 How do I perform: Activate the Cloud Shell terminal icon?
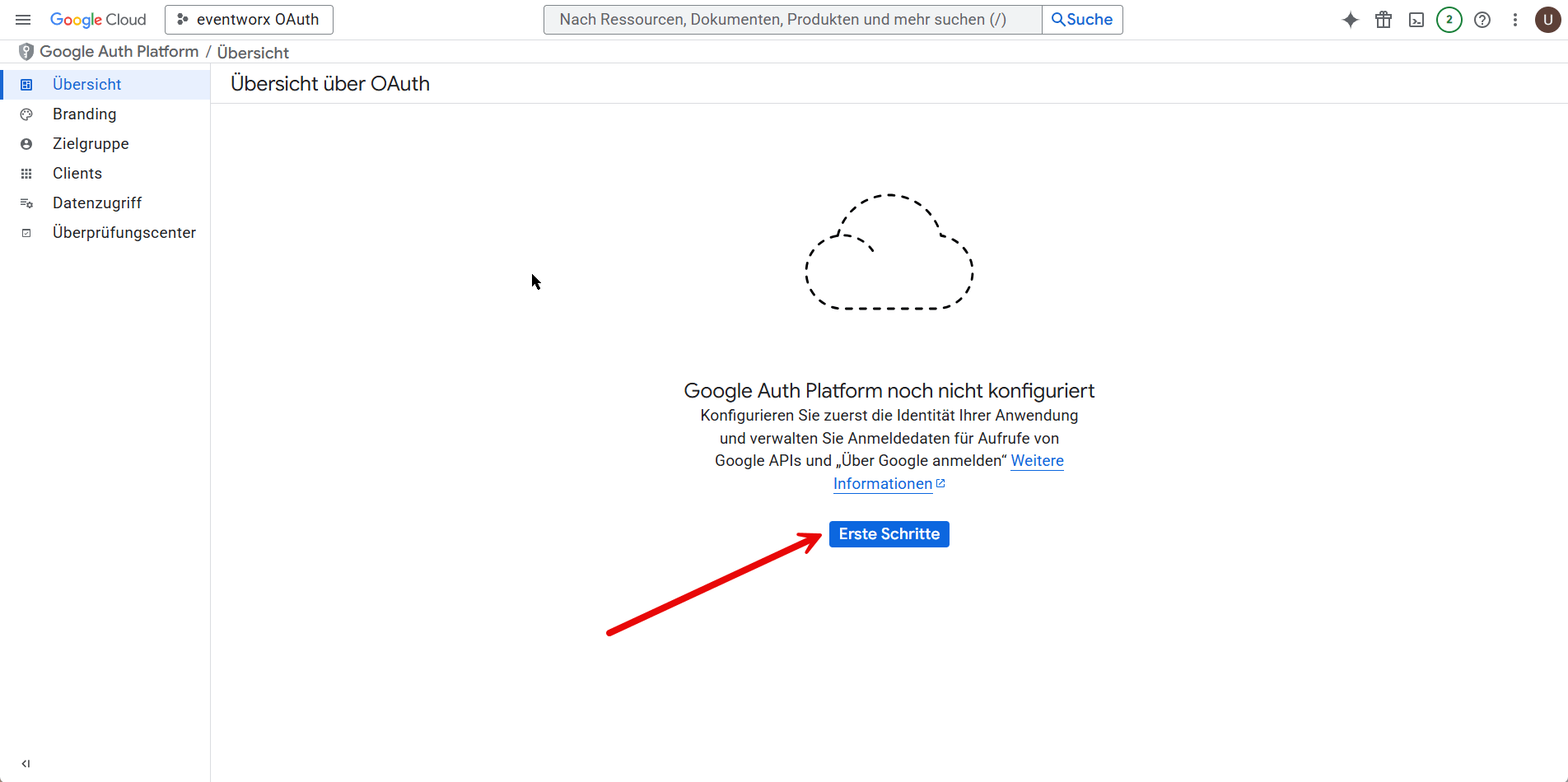(x=1416, y=20)
